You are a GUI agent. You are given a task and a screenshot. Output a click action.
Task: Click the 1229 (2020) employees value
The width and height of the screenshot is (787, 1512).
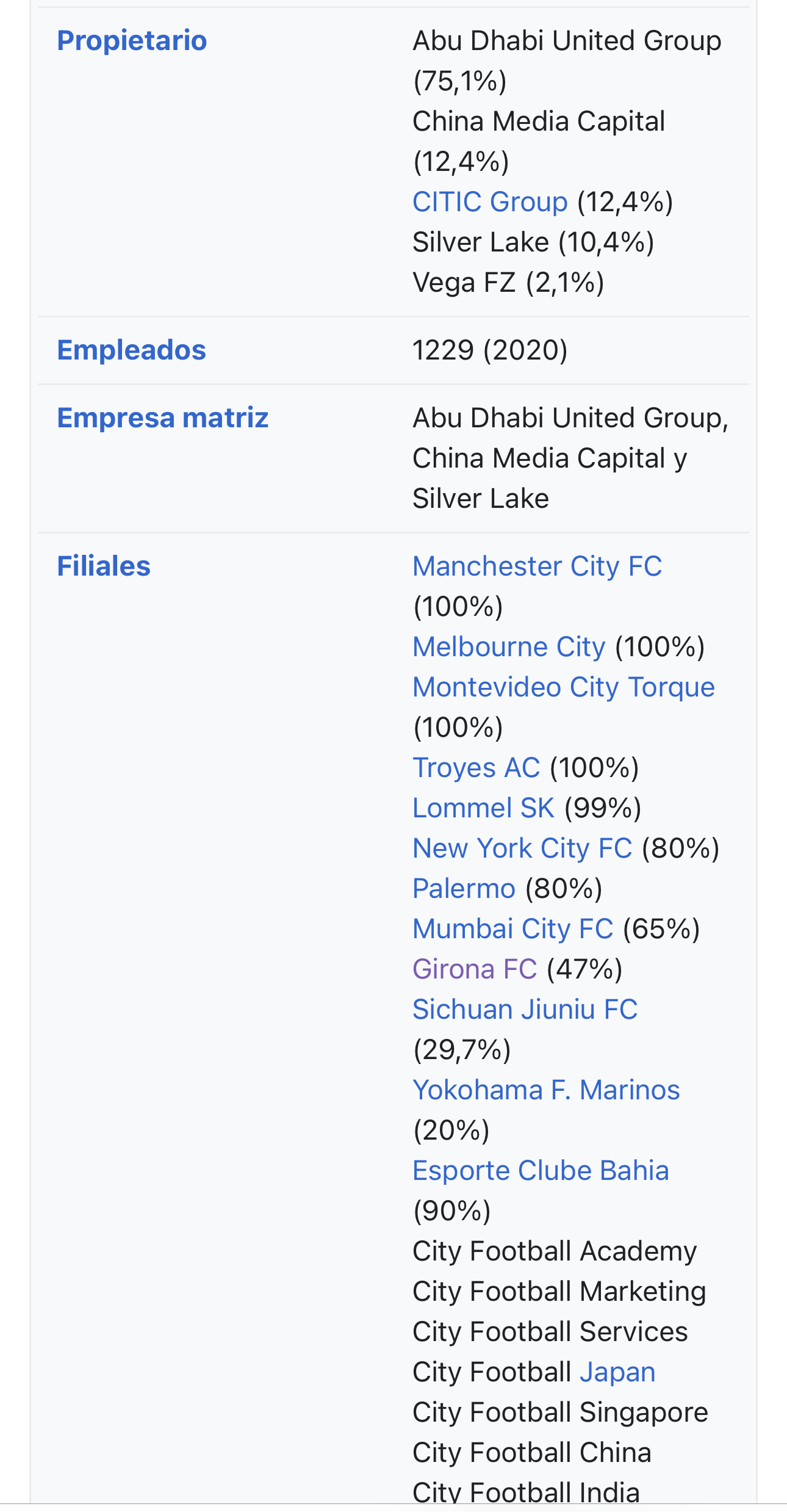tap(491, 350)
